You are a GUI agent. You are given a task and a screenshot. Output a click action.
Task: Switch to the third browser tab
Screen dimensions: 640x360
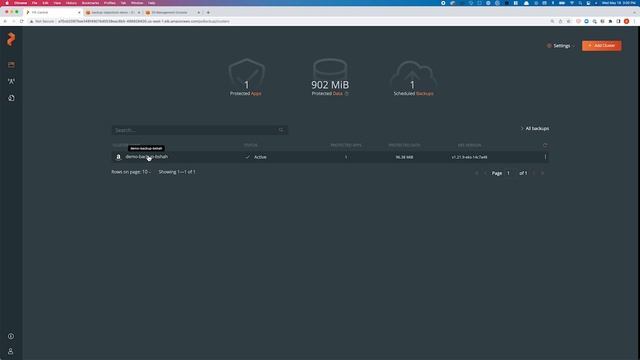173,12
